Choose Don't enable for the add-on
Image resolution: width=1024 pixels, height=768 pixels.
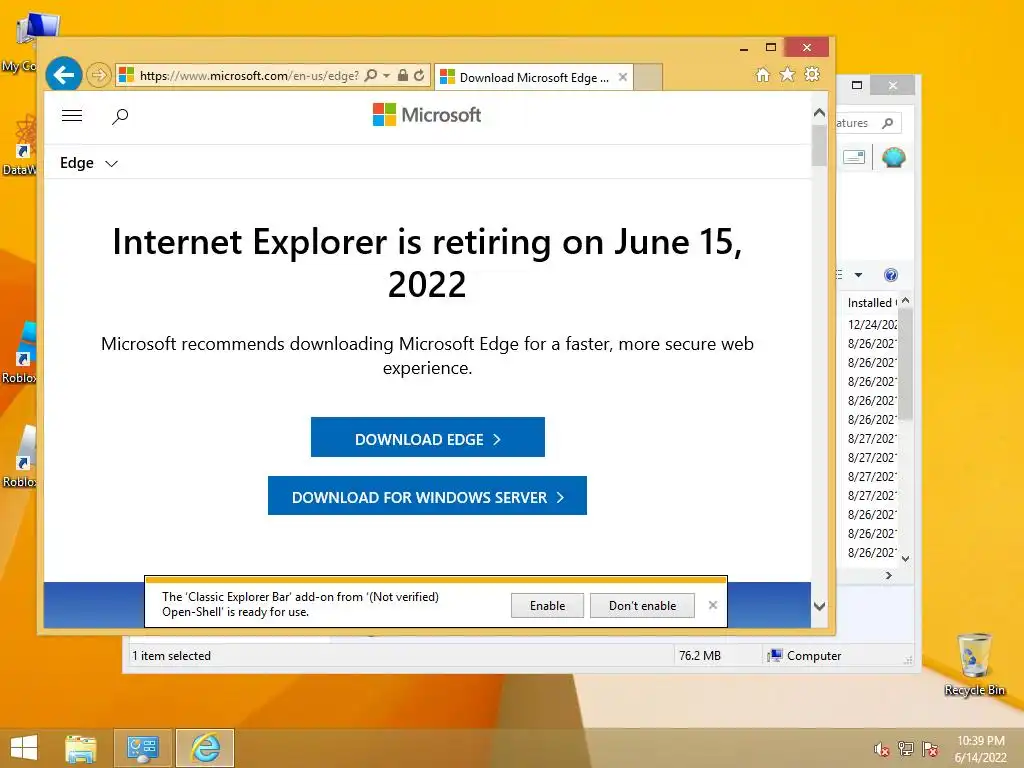point(643,605)
